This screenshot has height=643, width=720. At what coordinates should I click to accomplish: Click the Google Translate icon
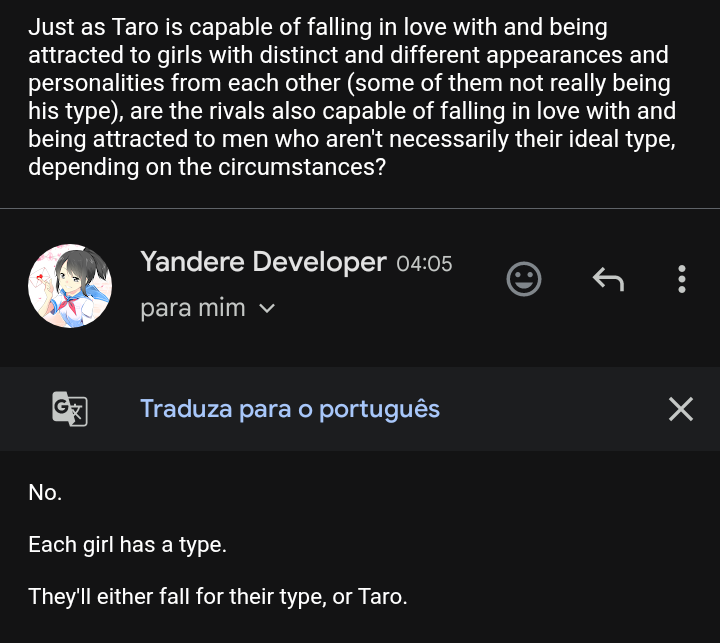[70, 408]
